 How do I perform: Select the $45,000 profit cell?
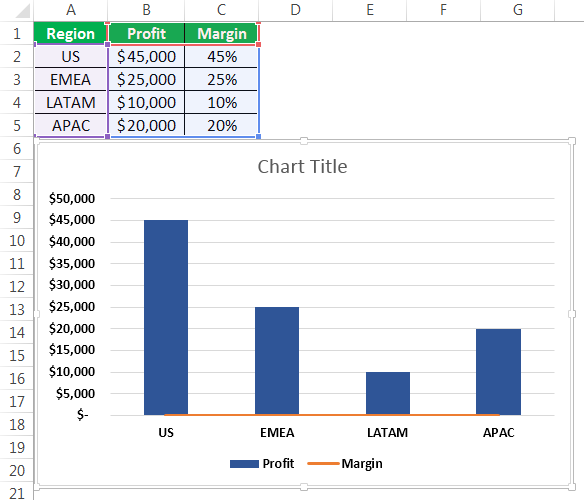(146, 57)
